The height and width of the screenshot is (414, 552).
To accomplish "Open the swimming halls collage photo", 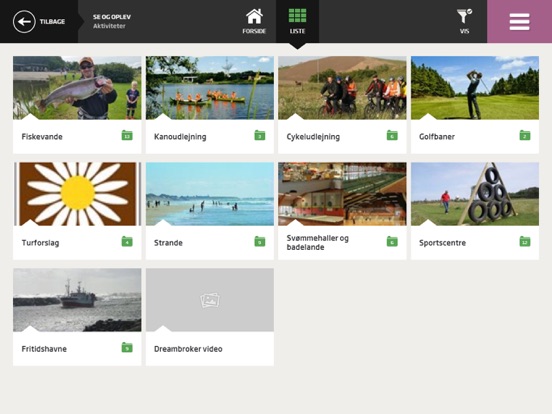I will [x=342, y=194].
